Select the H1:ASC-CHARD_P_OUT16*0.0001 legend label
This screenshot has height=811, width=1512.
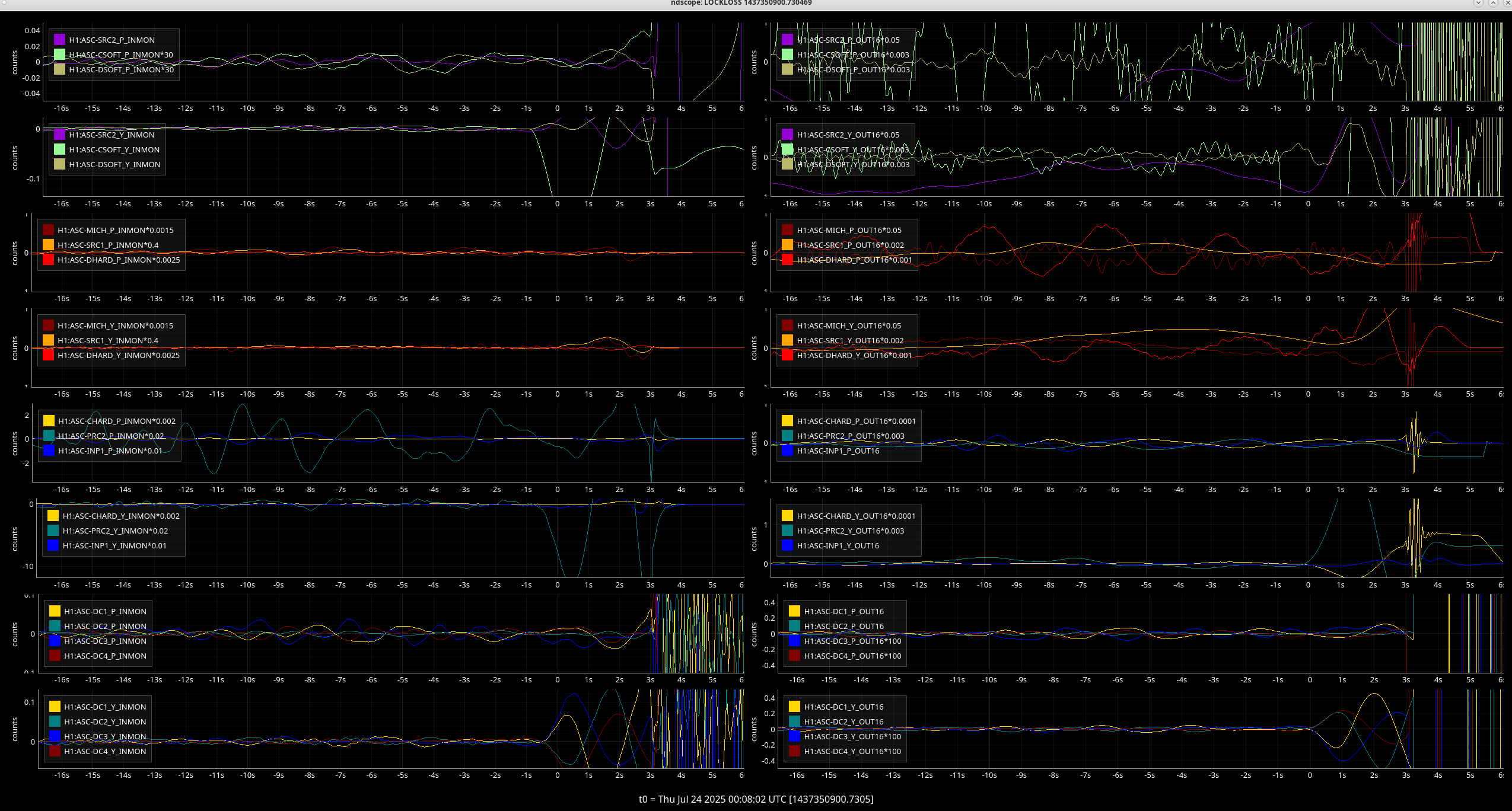(x=857, y=421)
